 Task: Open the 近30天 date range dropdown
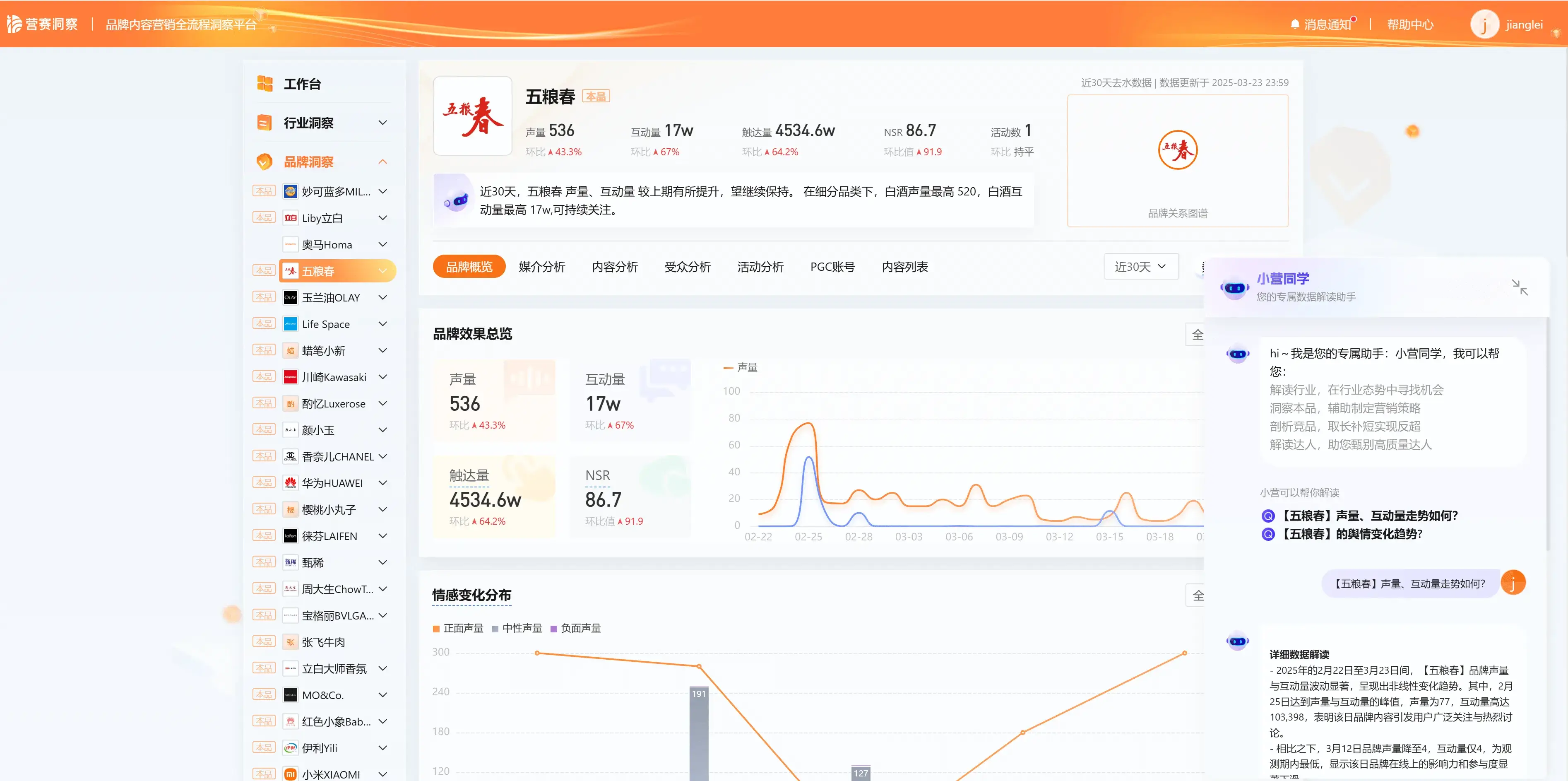coord(1140,267)
